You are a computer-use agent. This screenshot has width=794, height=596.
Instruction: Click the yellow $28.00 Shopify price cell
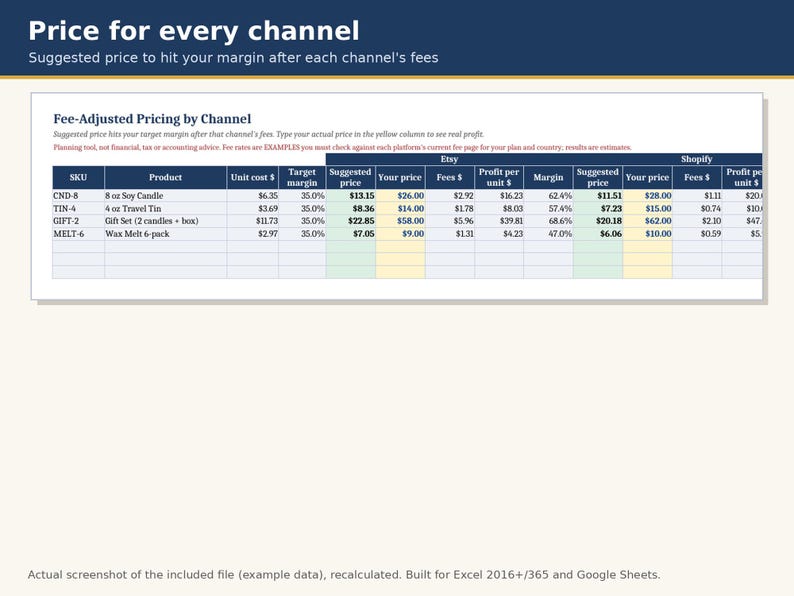click(x=648, y=195)
